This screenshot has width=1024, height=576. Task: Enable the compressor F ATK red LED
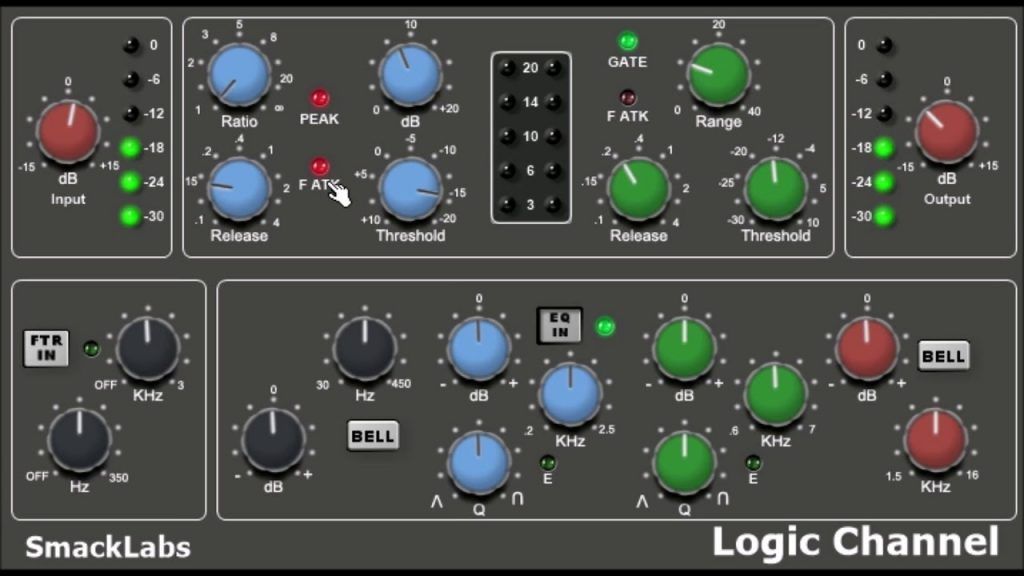click(x=319, y=166)
